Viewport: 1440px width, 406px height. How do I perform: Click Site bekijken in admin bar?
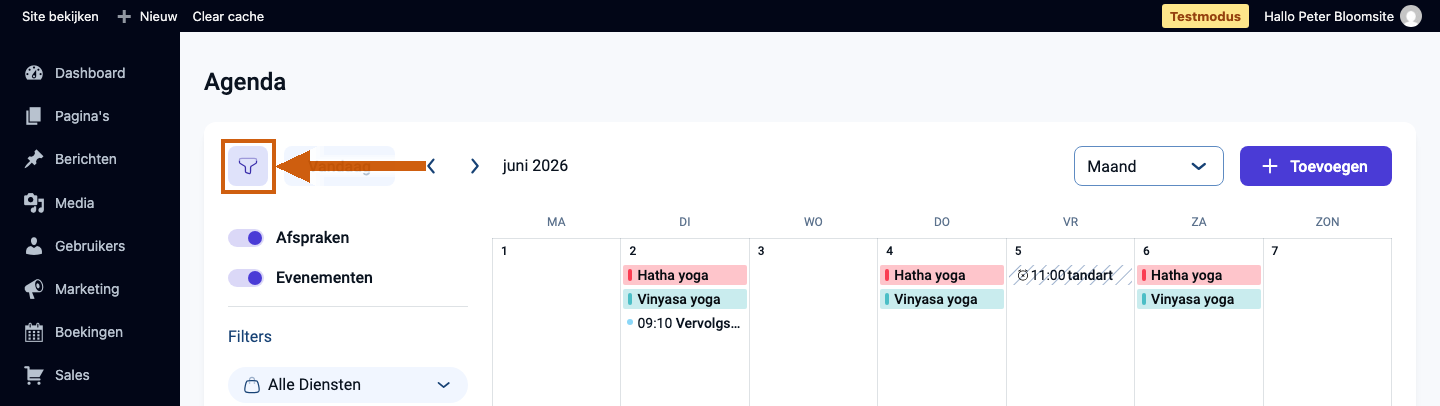[x=60, y=16]
